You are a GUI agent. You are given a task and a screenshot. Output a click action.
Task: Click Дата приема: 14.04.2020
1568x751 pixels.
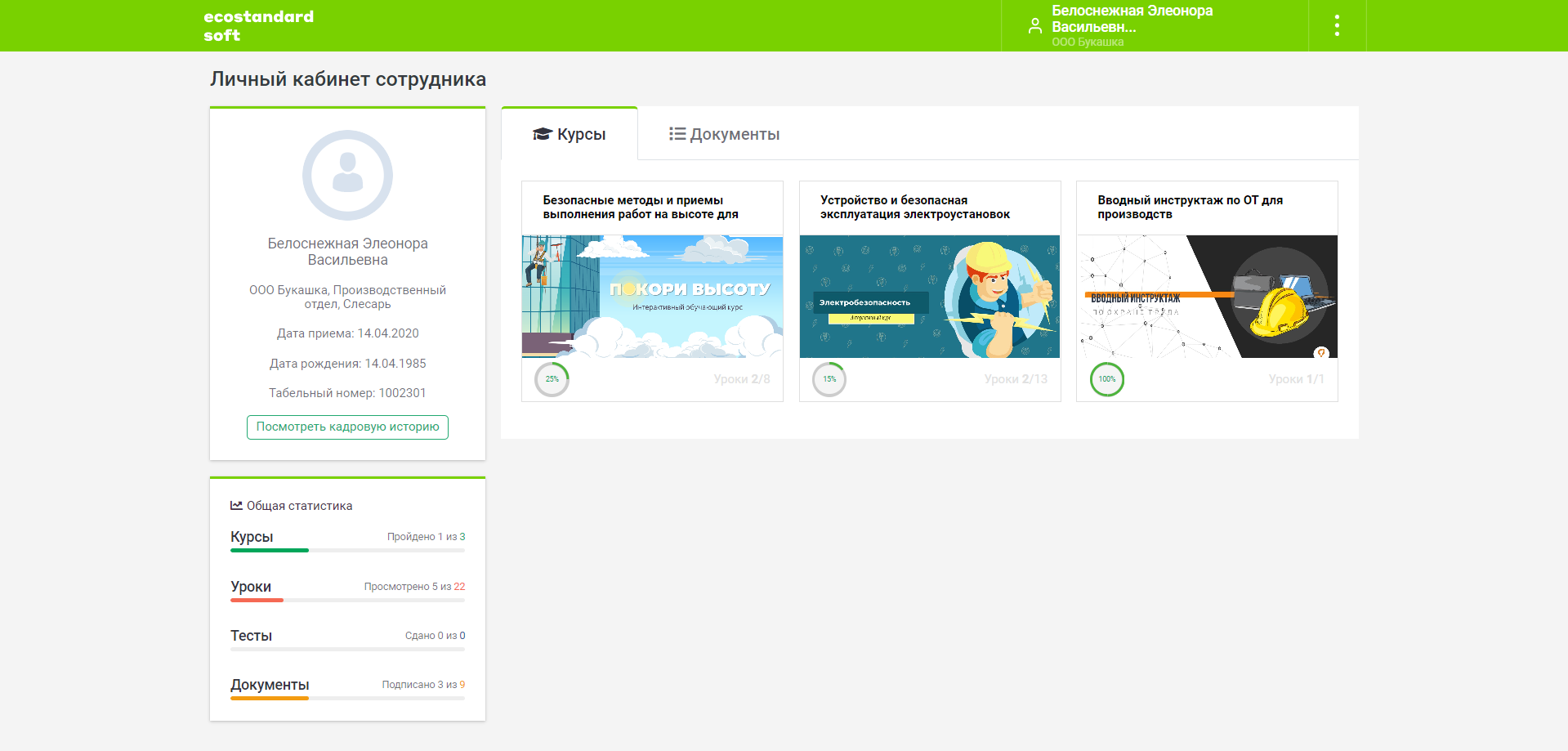click(x=347, y=333)
